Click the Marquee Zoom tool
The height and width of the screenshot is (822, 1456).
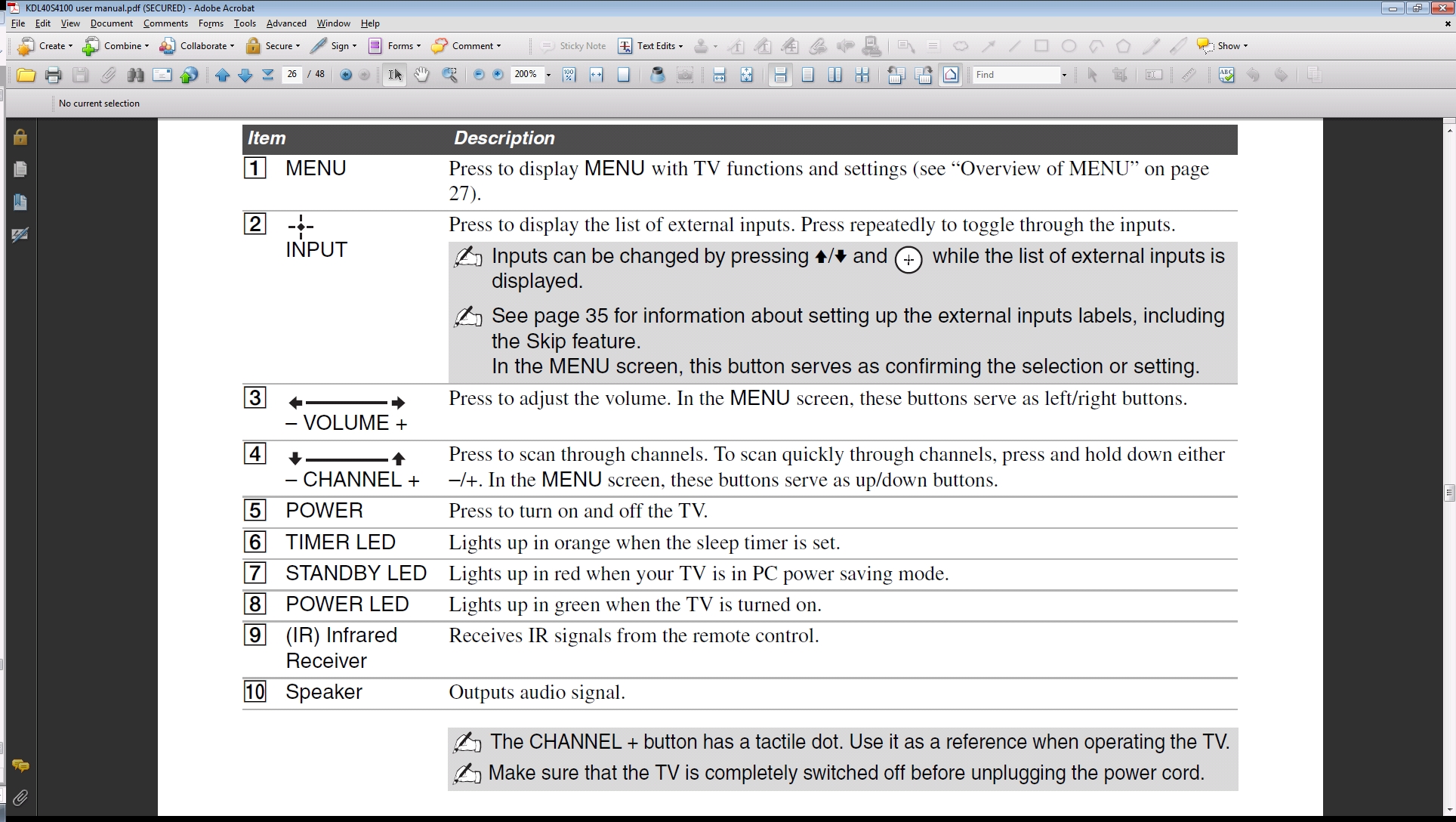449,75
